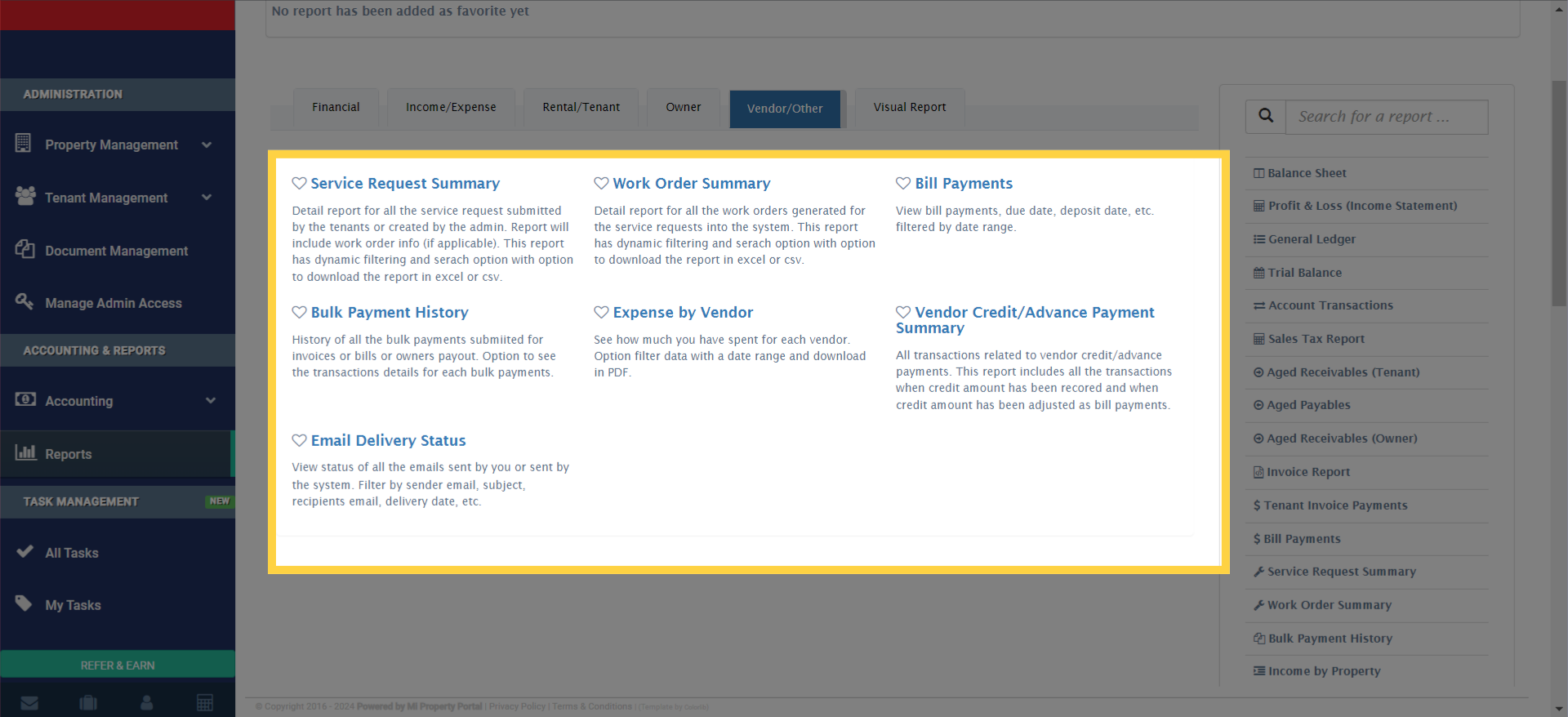Click the My Tasks tag icon

pos(24,603)
